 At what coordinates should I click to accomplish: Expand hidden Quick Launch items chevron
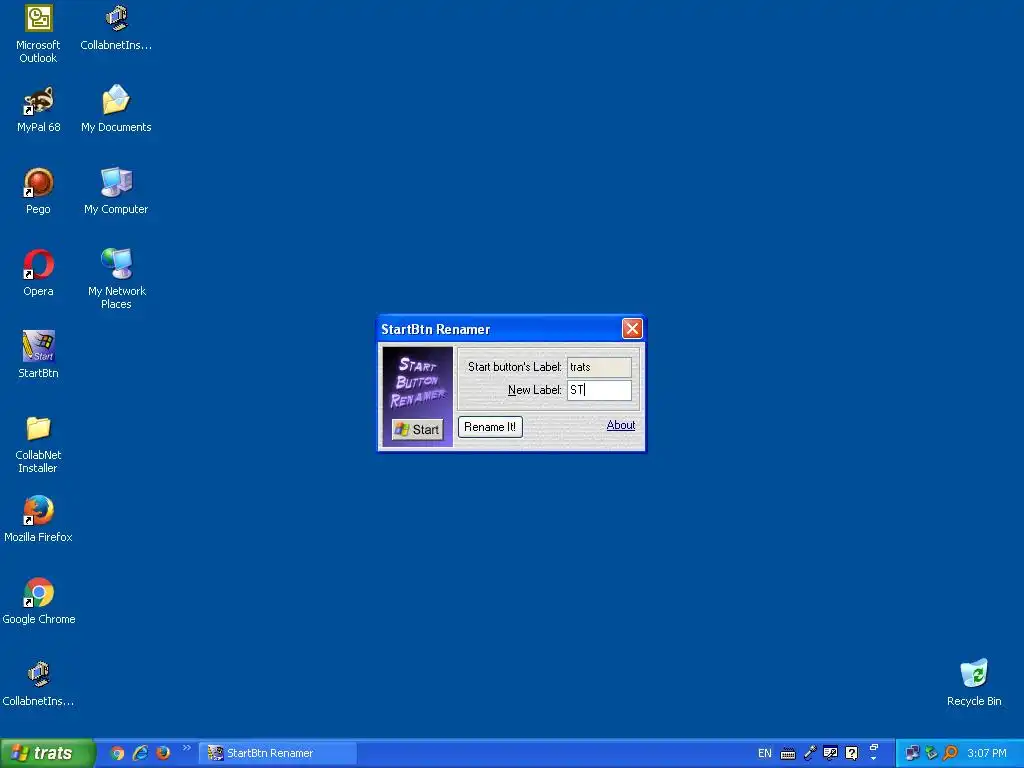click(187, 748)
